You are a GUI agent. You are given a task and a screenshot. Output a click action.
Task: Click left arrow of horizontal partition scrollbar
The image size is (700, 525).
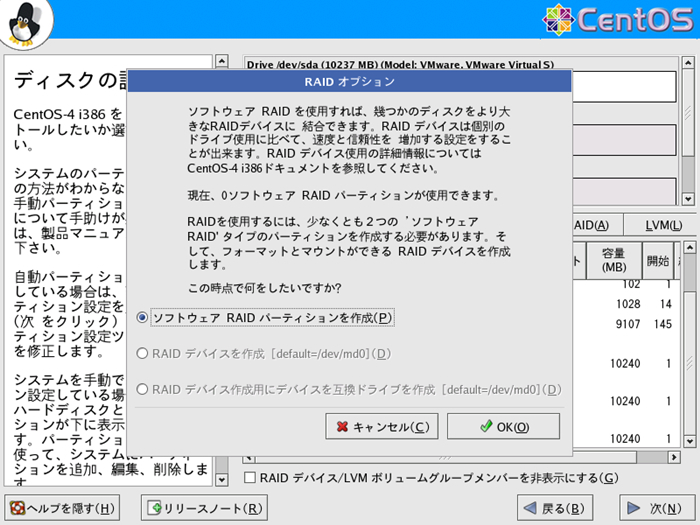coord(249,458)
